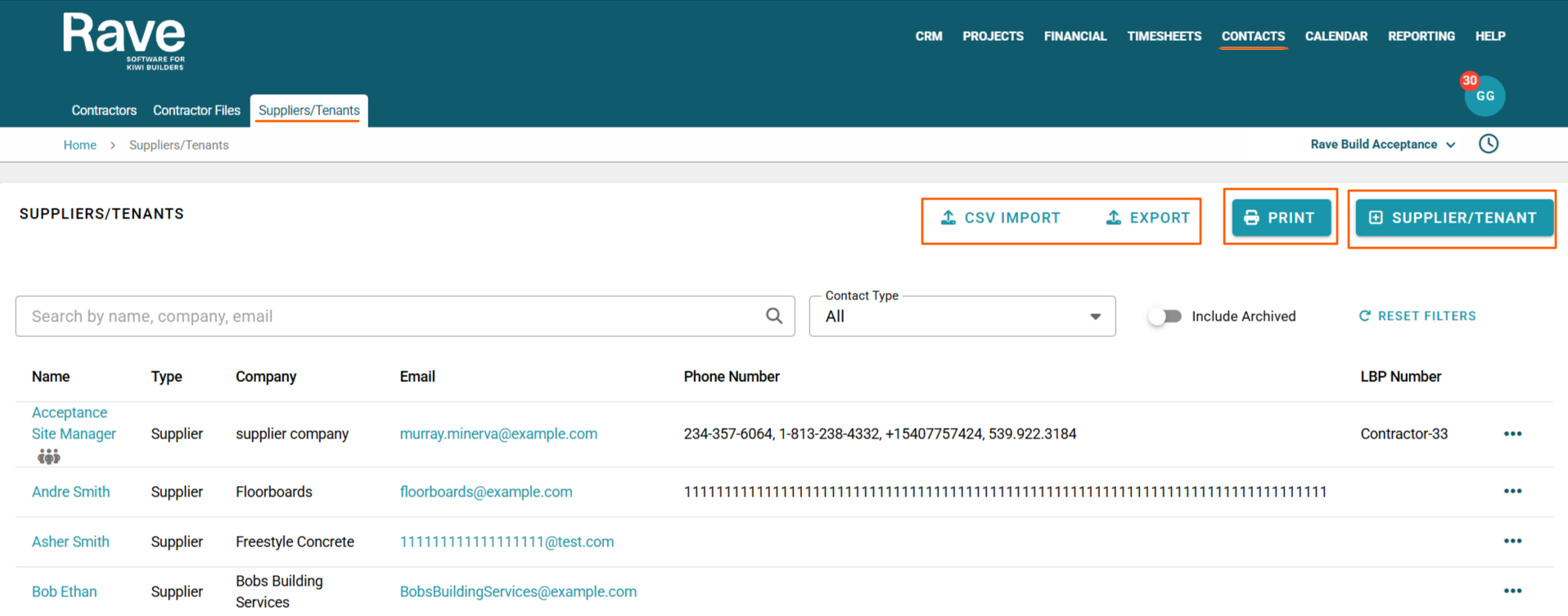This screenshot has height=616, width=1568.
Task: Open the Contact Type dropdown
Action: tap(962, 316)
